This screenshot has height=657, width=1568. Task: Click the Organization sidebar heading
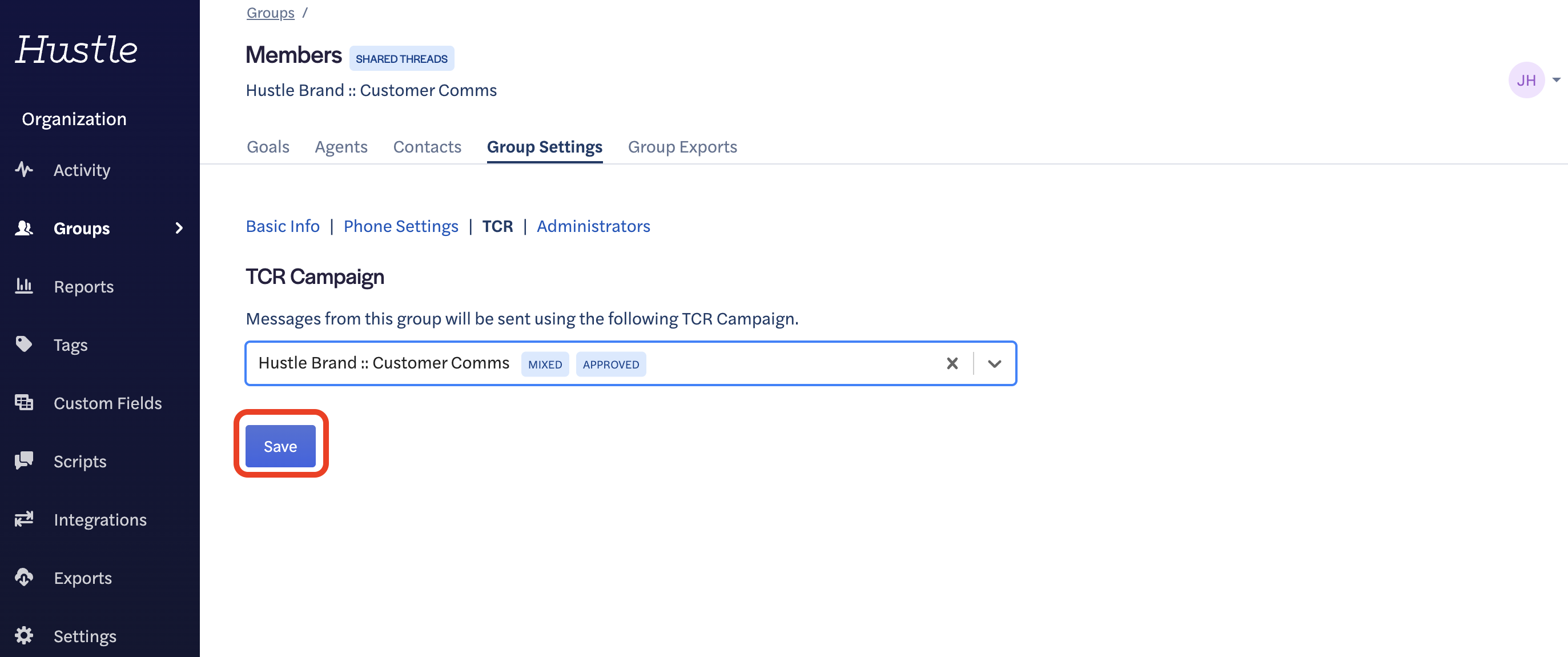click(x=74, y=119)
